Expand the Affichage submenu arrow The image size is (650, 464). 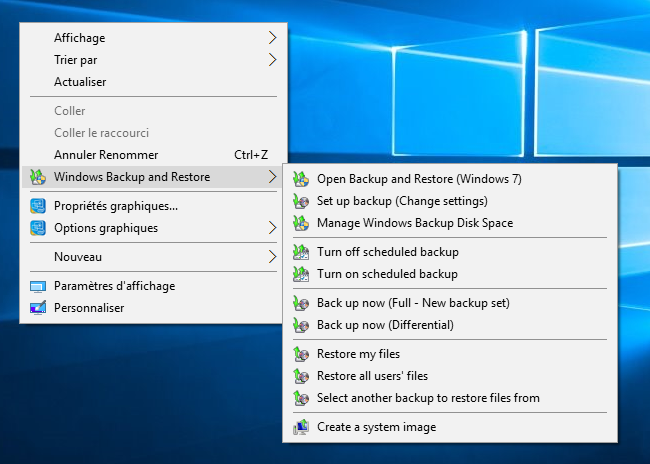[x=272, y=38]
